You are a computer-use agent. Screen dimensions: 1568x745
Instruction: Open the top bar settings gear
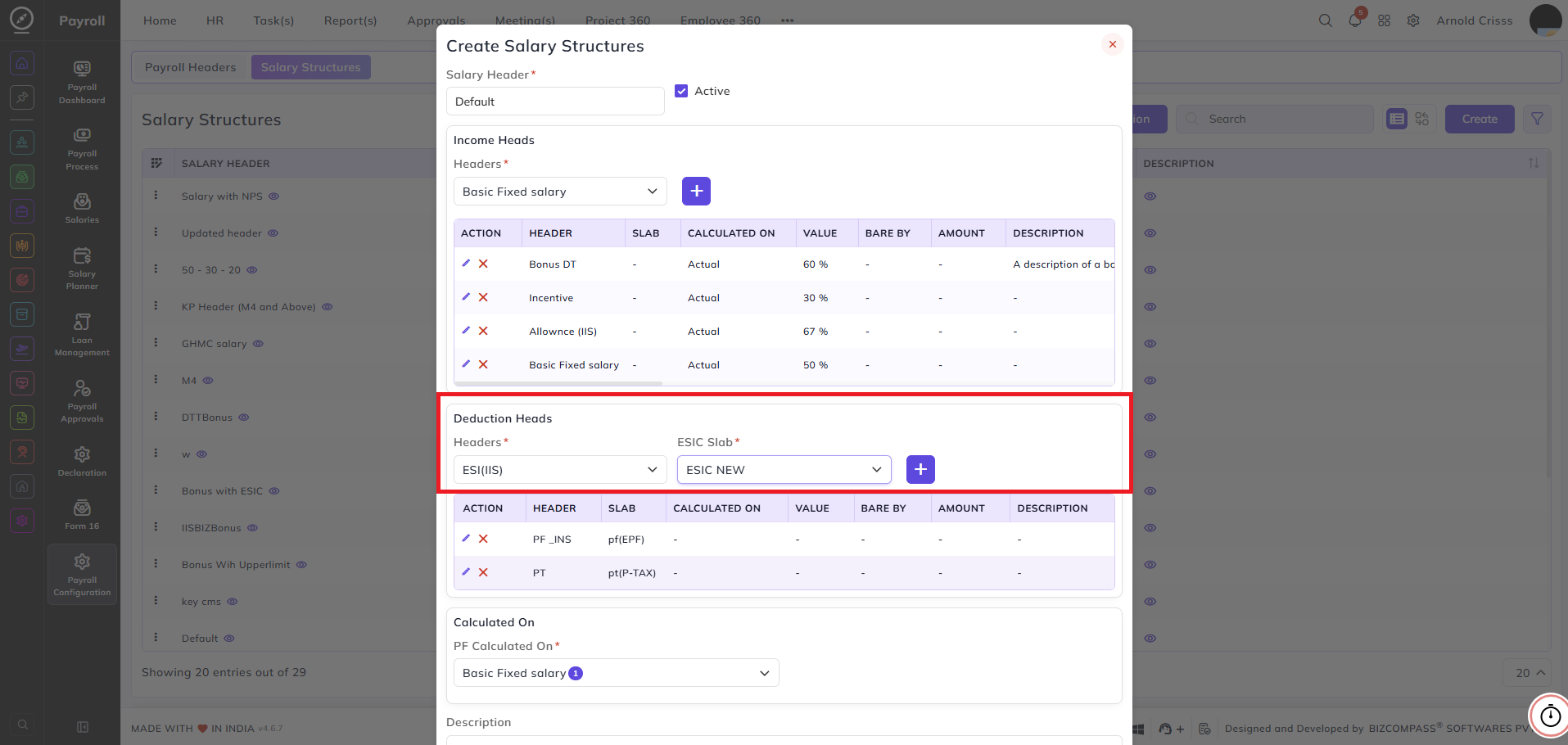[x=1413, y=20]
